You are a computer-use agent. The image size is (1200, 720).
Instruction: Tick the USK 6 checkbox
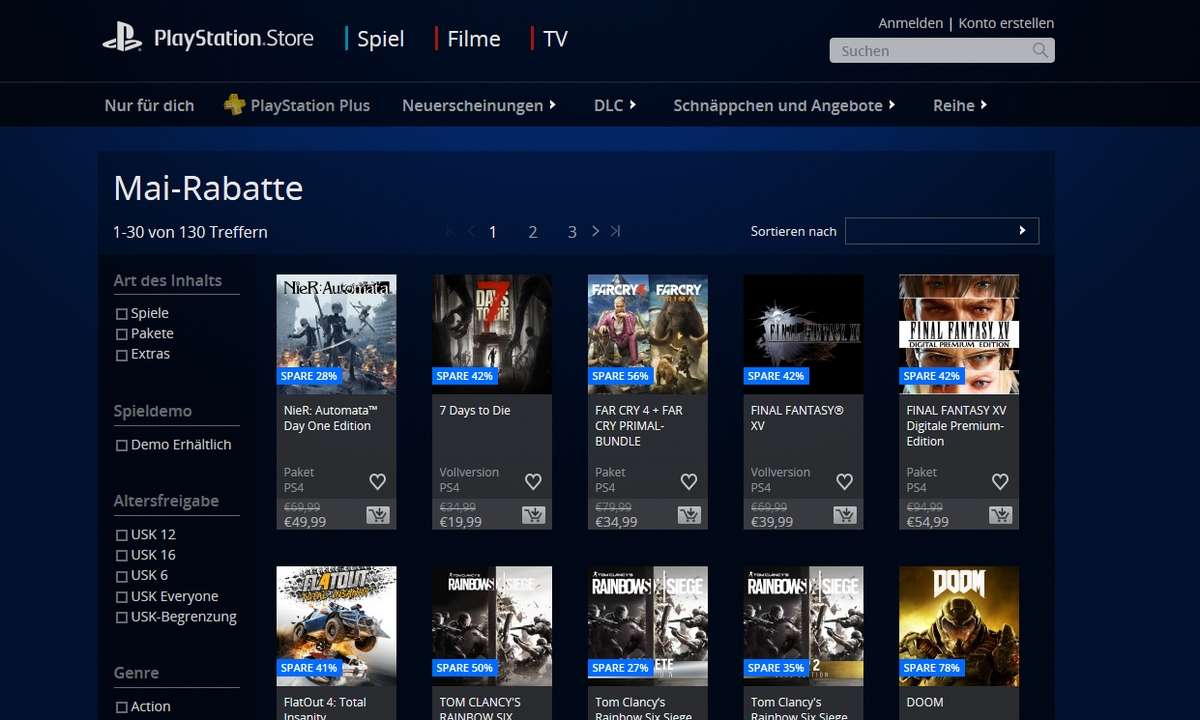tap(122, 576)
